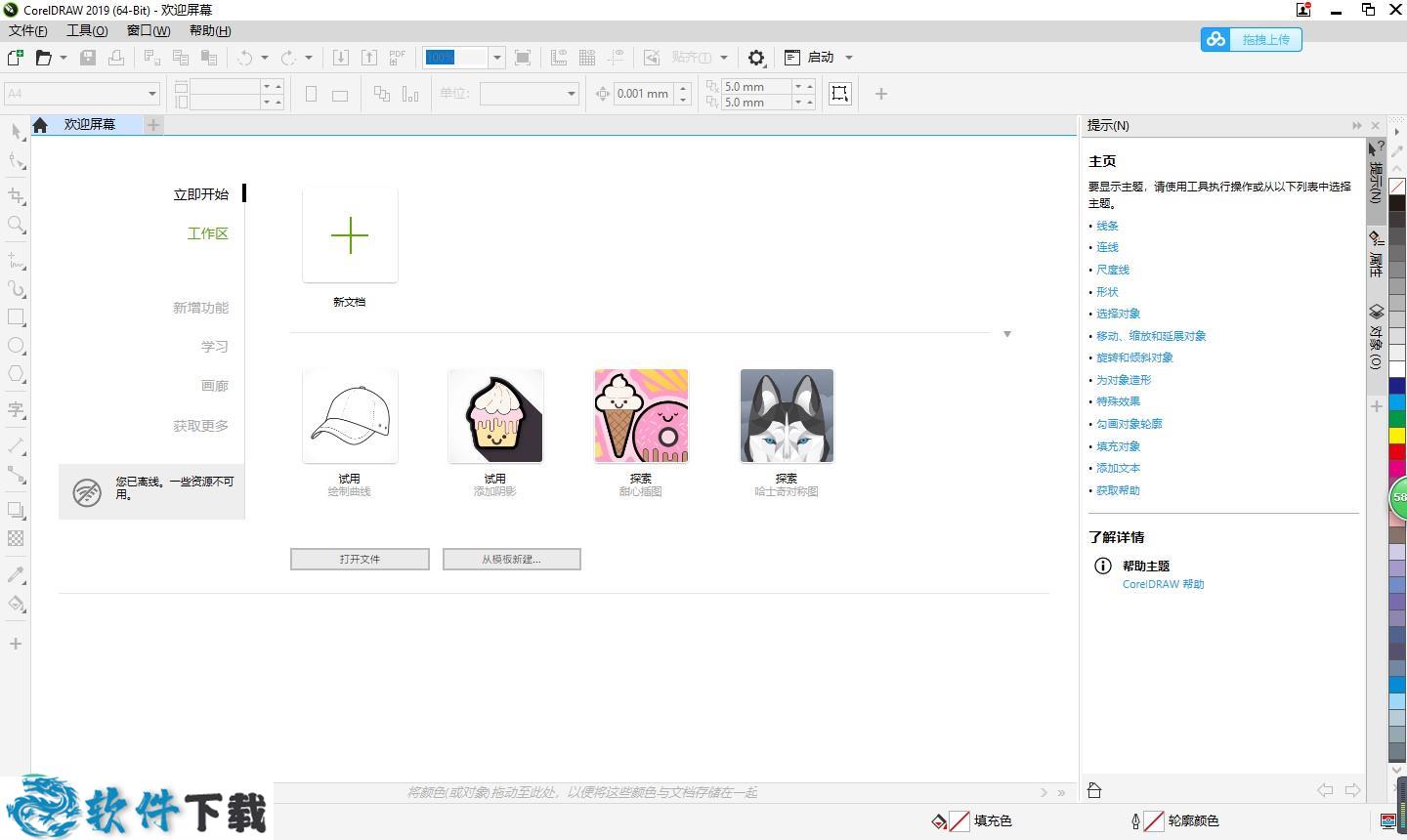Select the Shape tool in toolbox
This screenshot has height=840, width=1407.
16,160
